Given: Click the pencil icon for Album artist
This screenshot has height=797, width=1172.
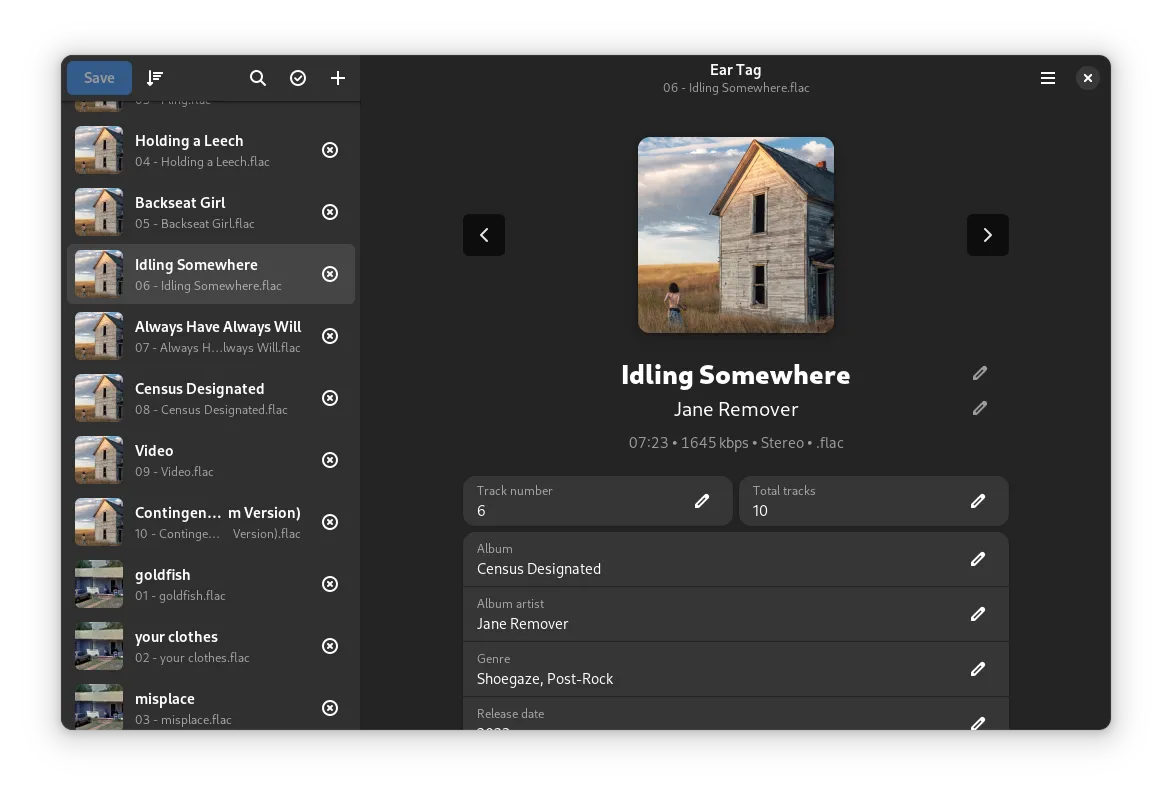Looking at the screenshot, I should pyautogui.click(x=977, y=614).
